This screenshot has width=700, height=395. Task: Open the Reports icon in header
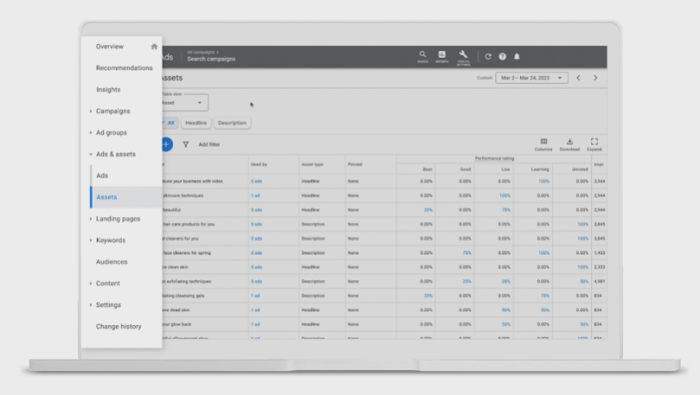click(442, 56)
